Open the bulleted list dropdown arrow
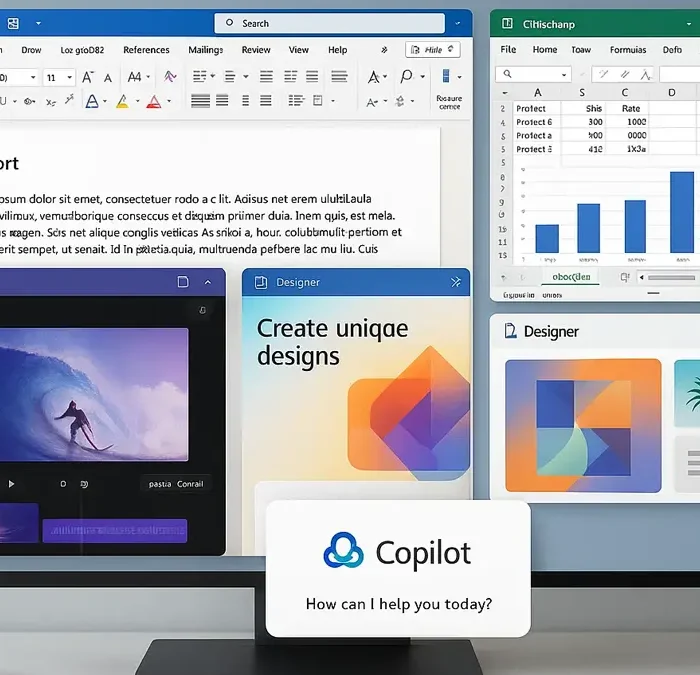 pos(212,76)
